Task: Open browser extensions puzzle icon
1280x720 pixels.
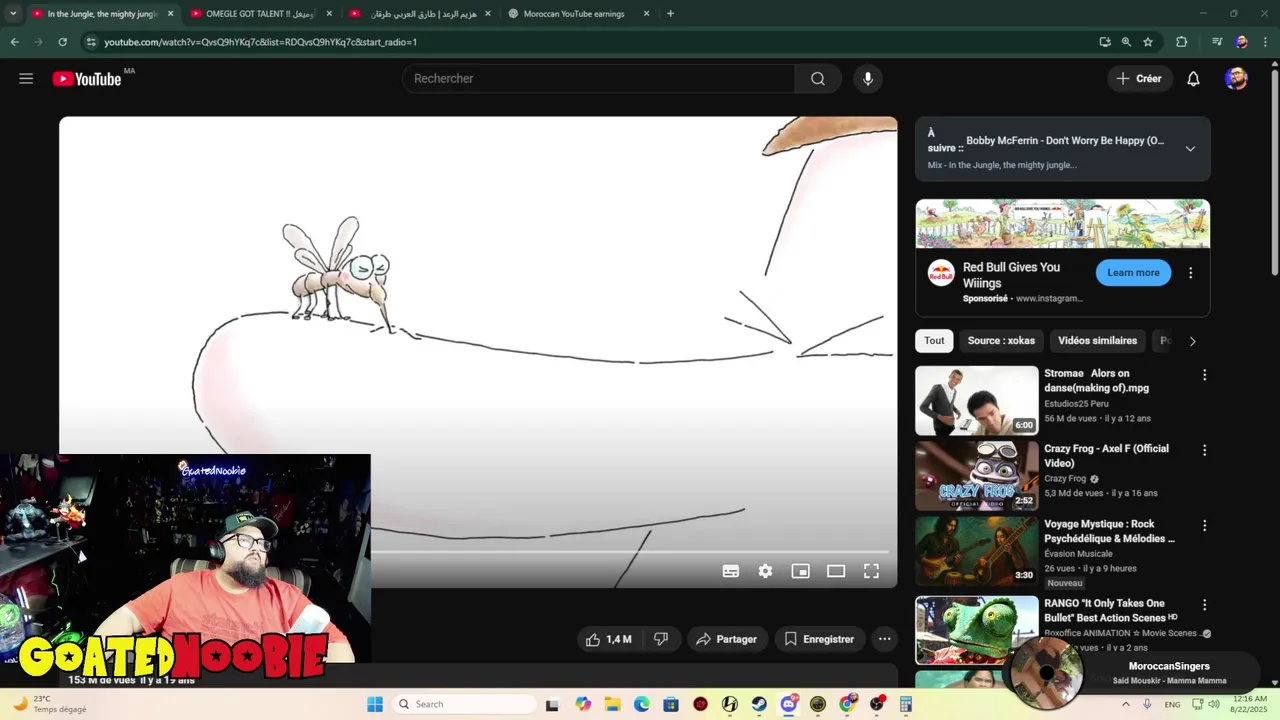Action: [1181, 42]
